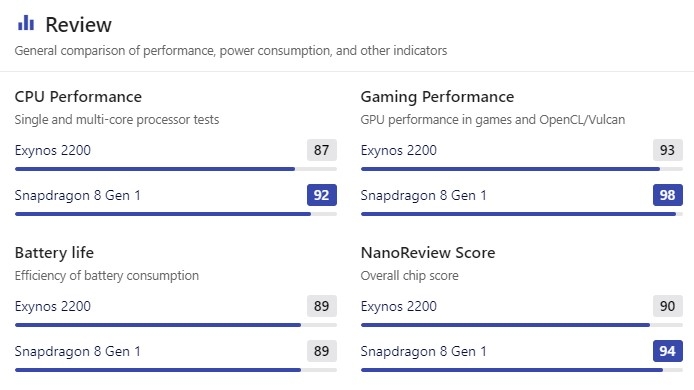Click Snapdragon 8 Gen 1 battery score 89
The width and height of the screenshot is (694, 390).
pos(322,351)
